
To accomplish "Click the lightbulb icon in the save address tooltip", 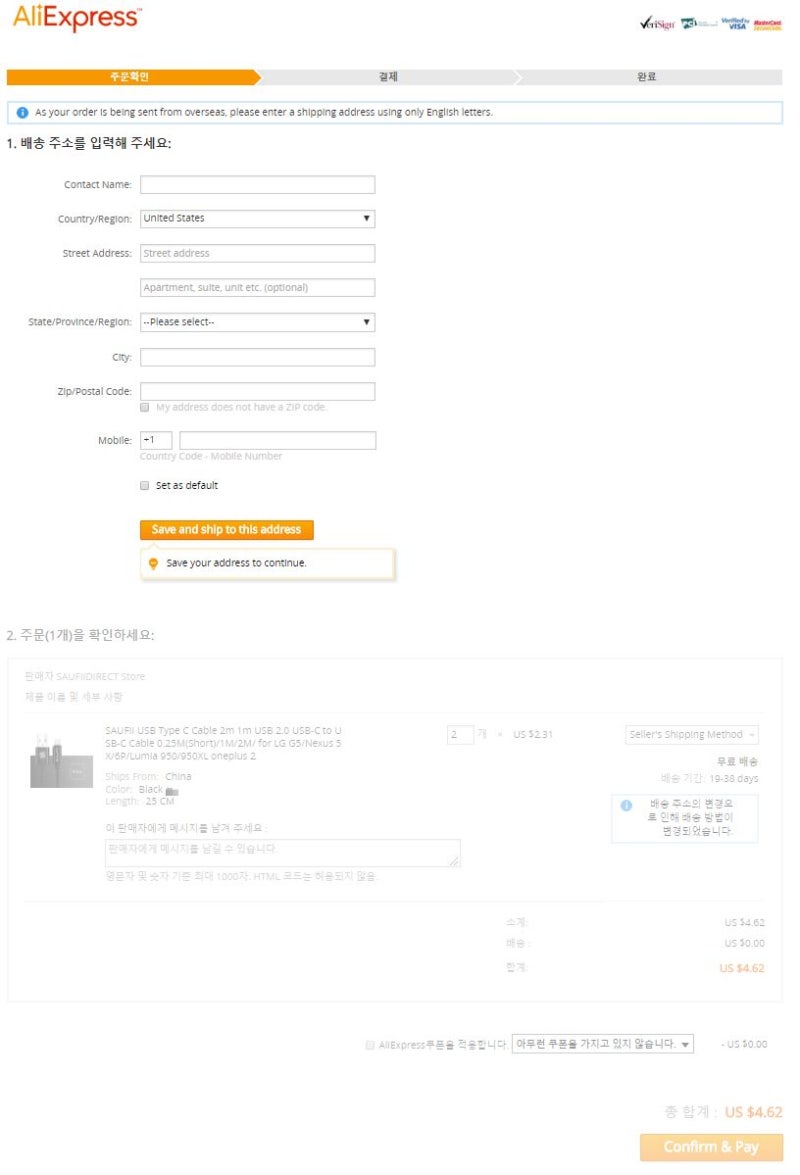I will (153, 562).
